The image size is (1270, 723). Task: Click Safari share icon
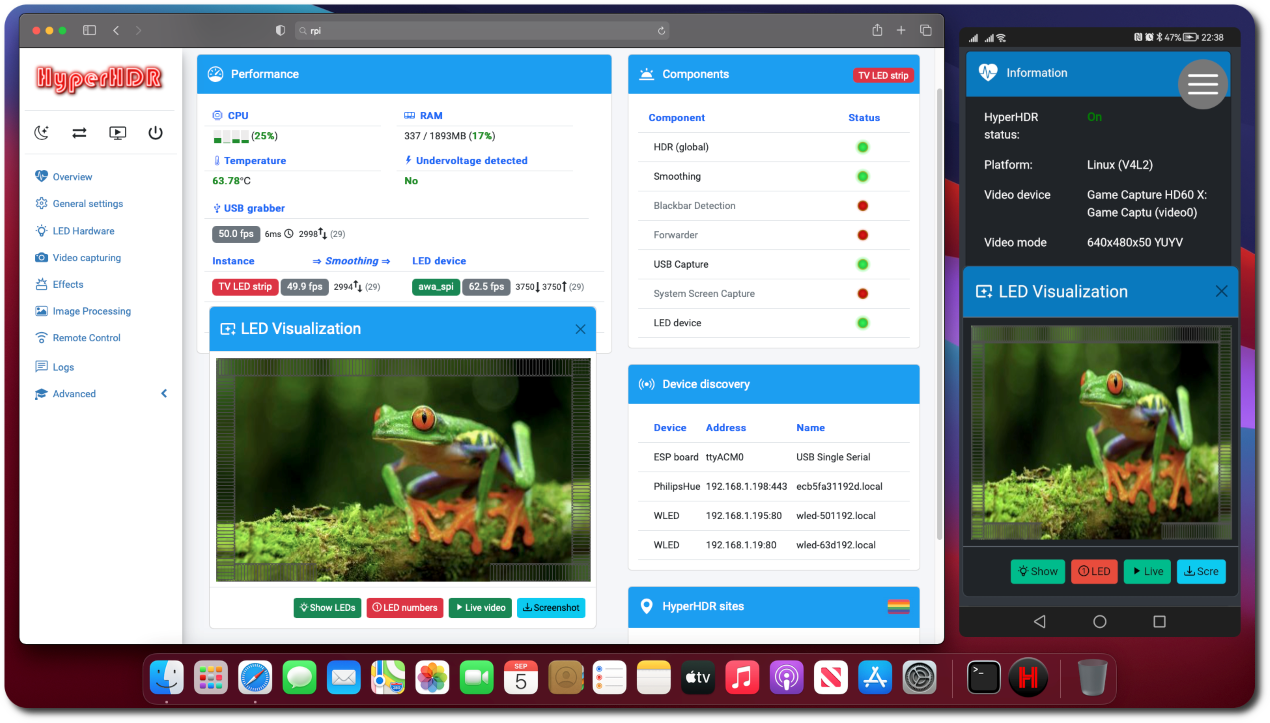coord(877,31)
